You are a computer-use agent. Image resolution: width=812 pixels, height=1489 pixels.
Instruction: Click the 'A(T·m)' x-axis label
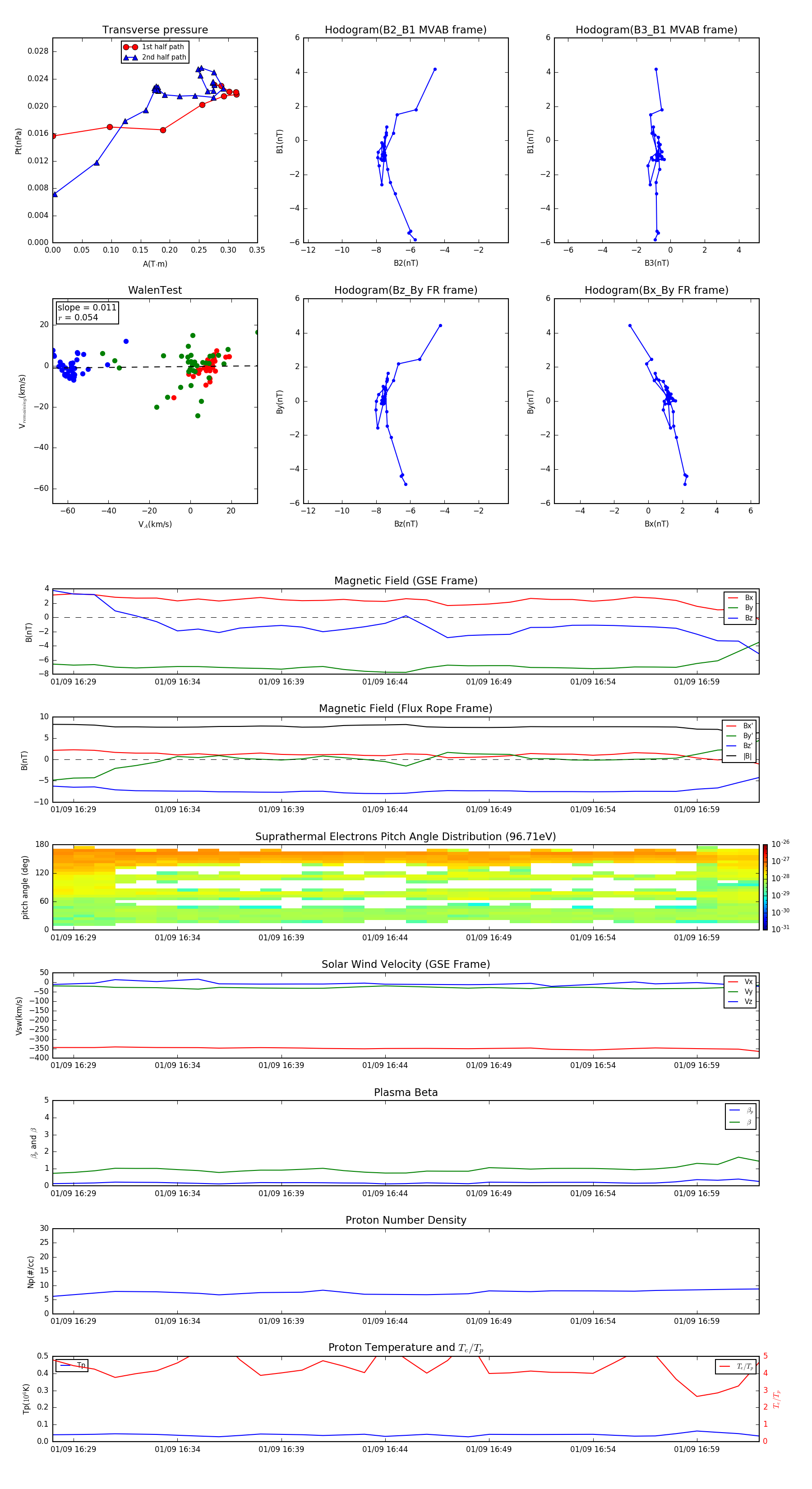pyautogui.click(x=155, y=264)
